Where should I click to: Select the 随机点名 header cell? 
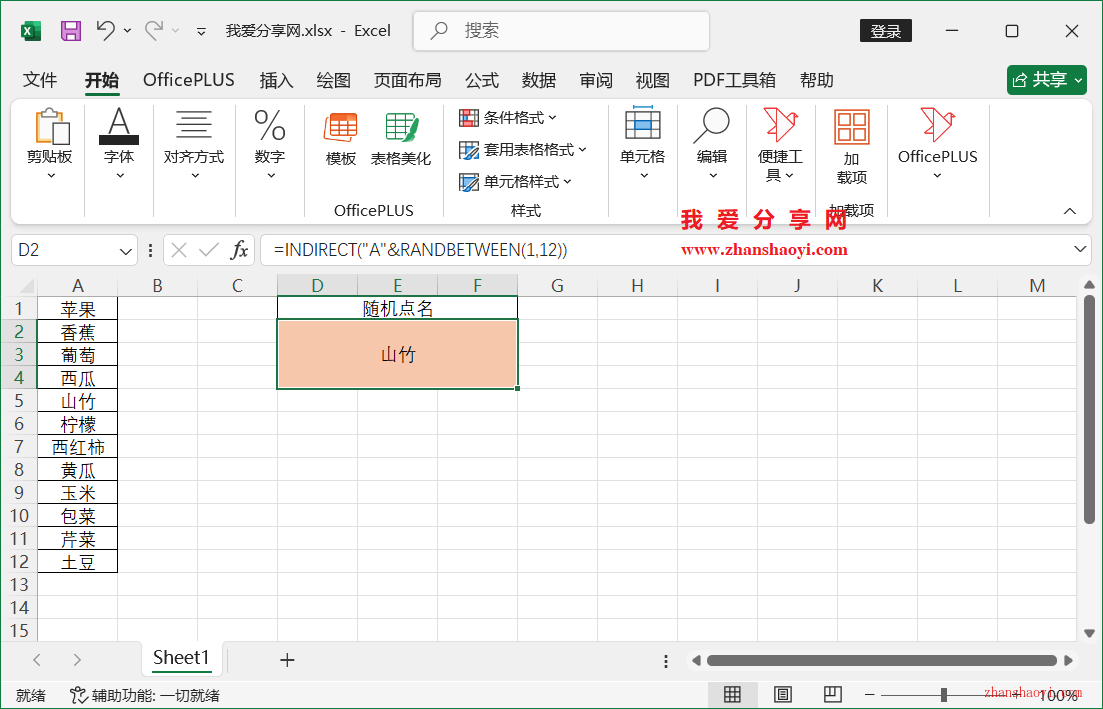pyautogui.click(x=397, y=309)
